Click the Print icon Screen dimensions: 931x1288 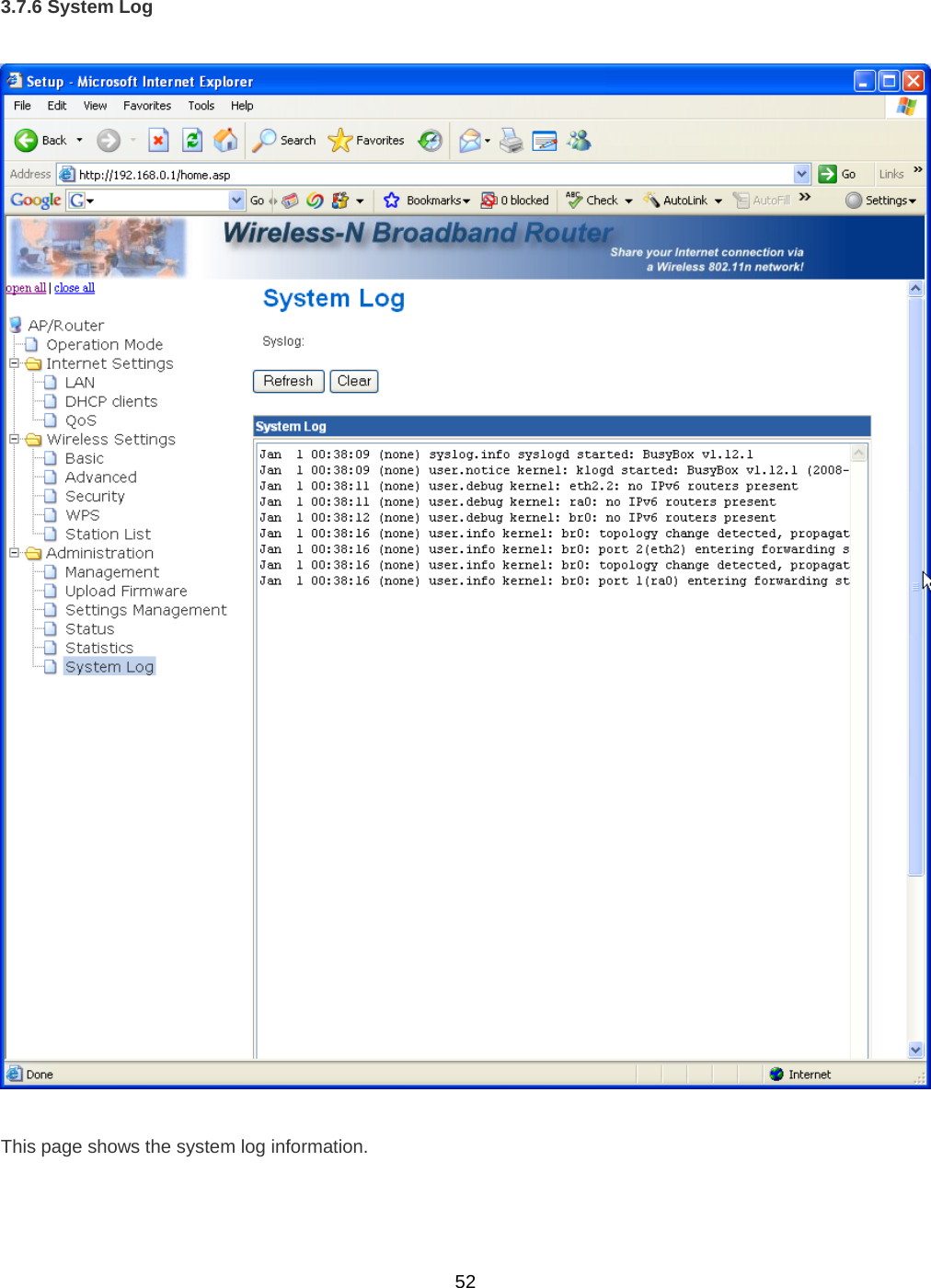pyautogui.click(x=511, y=141)
